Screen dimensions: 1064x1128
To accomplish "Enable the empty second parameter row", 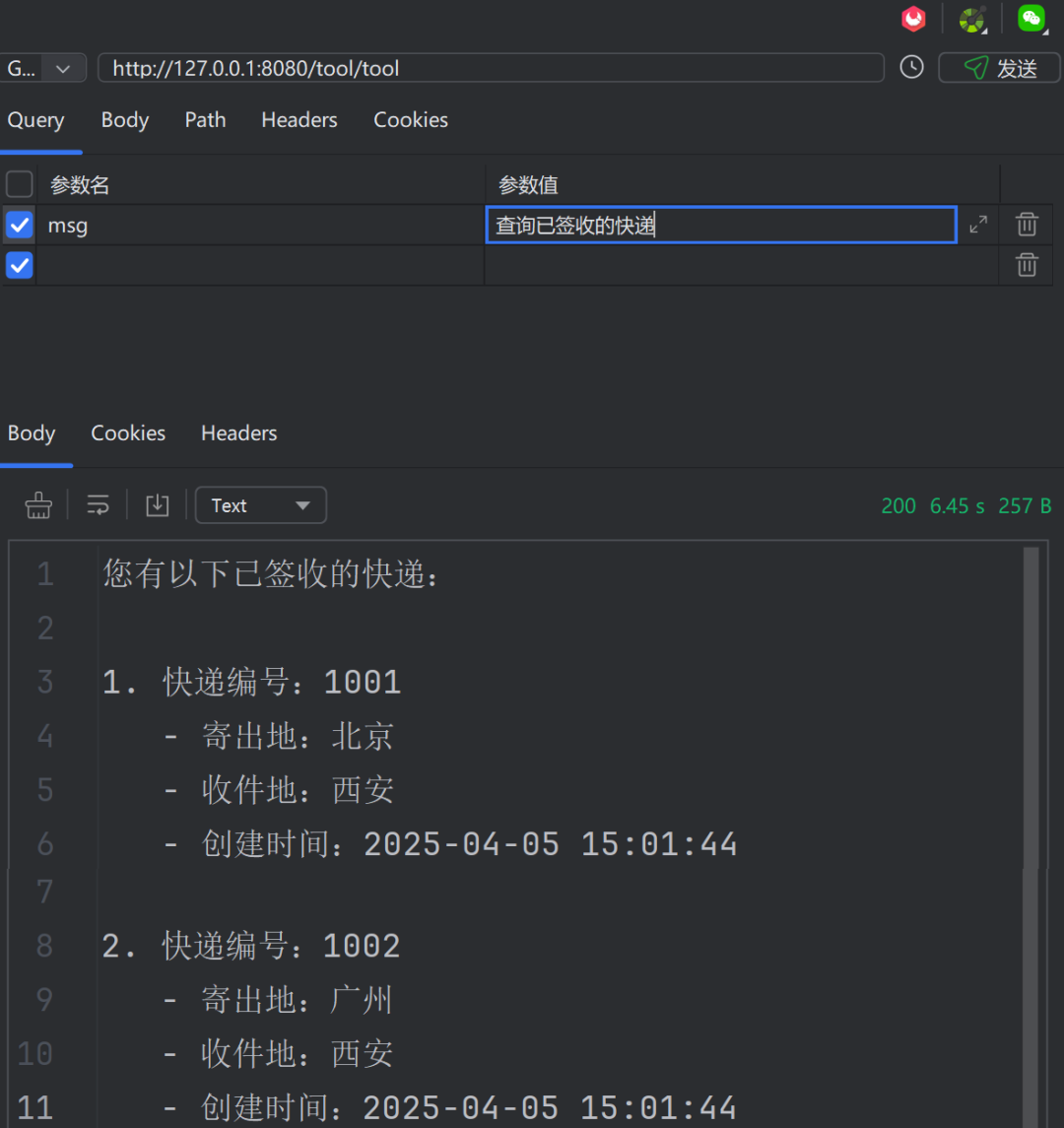I will [19, 265].
